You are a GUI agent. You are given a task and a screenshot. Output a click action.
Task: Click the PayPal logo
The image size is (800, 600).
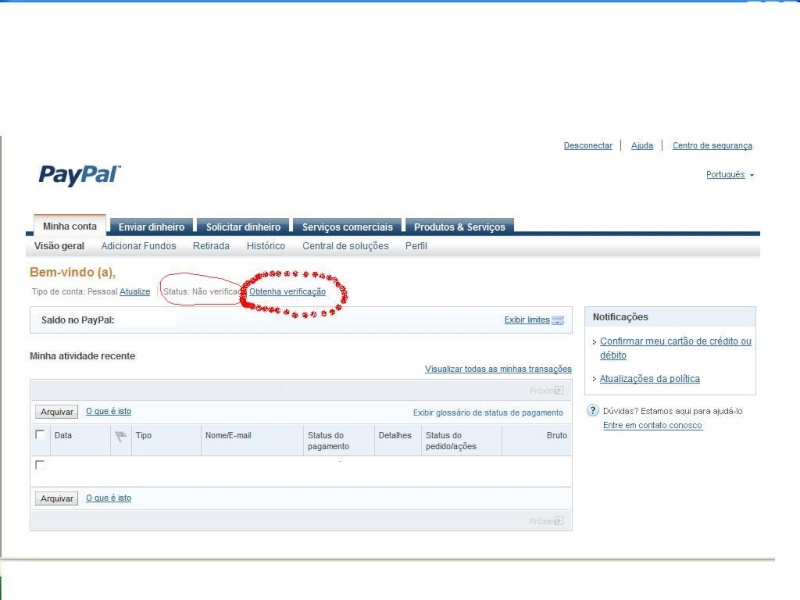tap(80, 175)
